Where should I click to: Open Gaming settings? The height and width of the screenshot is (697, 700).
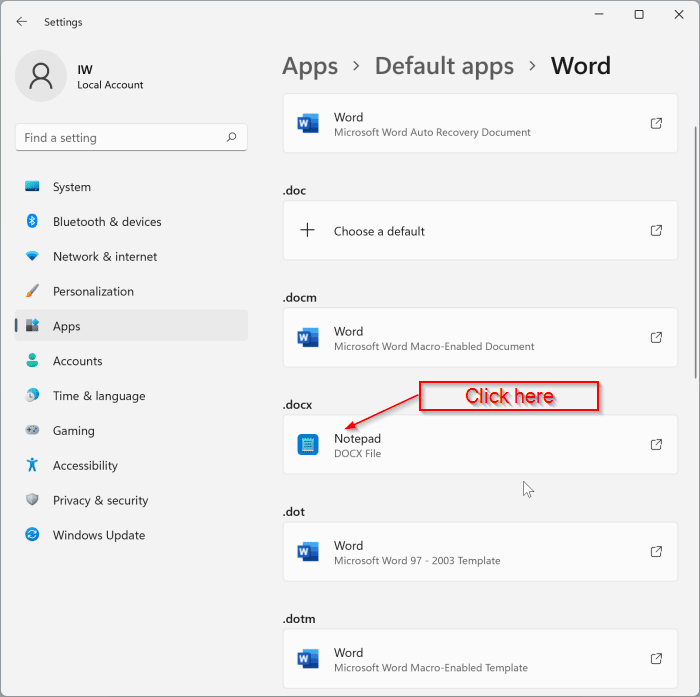[x=131, y=430]
